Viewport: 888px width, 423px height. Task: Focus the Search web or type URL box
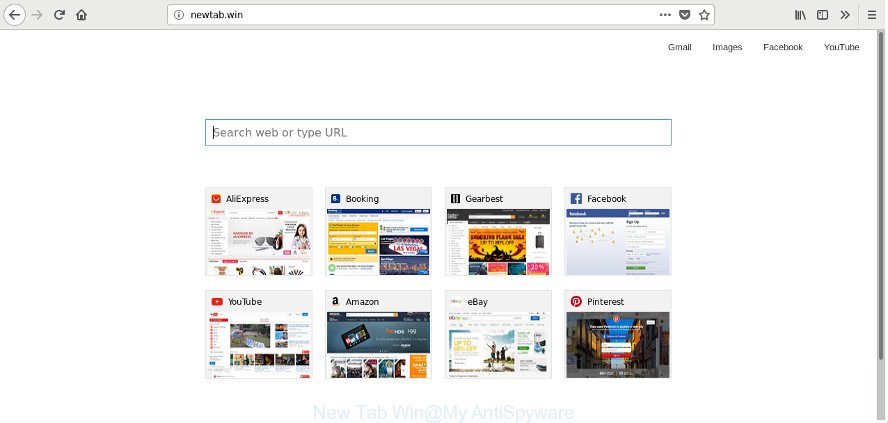tap(438, 133)
